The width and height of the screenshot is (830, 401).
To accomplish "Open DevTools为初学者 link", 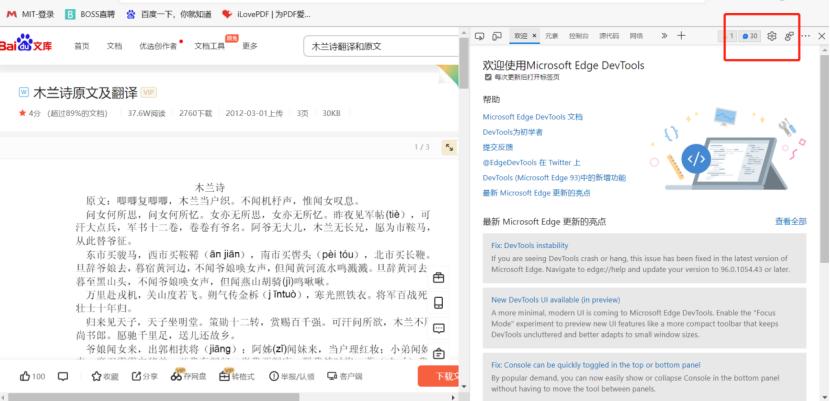I will coord(512,132).
